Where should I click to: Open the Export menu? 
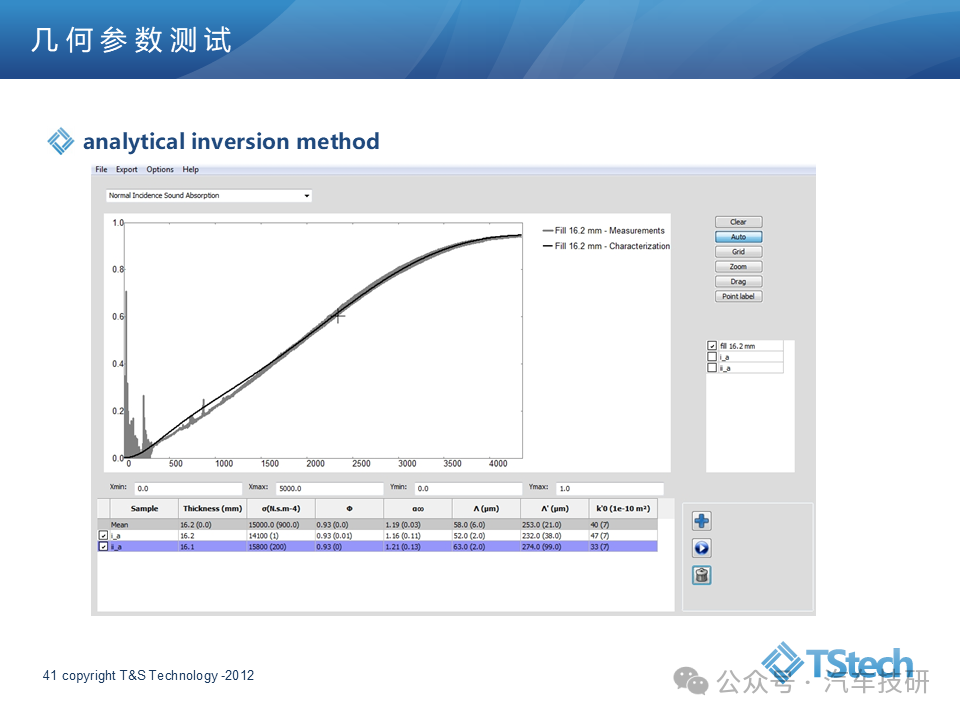127,170
